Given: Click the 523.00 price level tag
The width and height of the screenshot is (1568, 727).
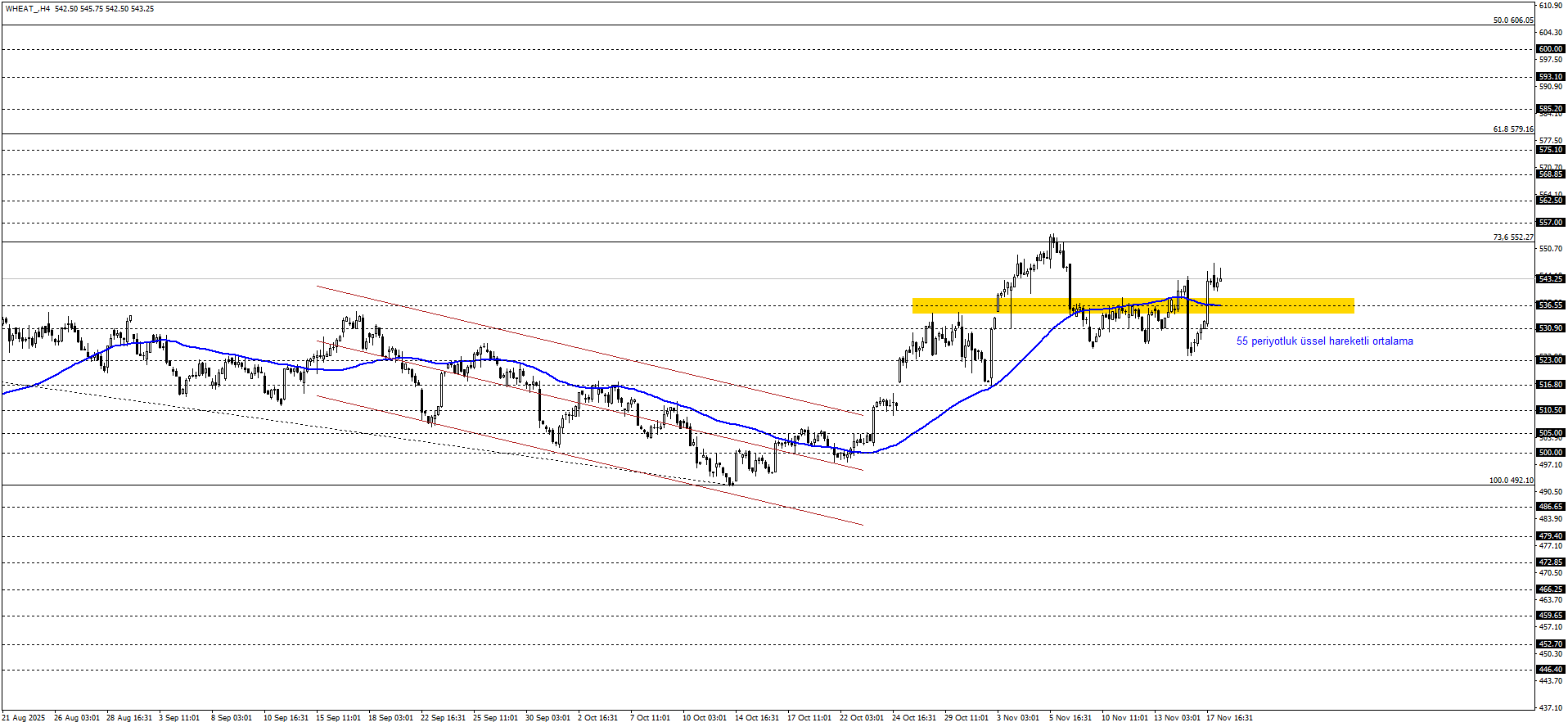Looking at the screenshot, I should pyautogui.click(x=1551, y=360).
